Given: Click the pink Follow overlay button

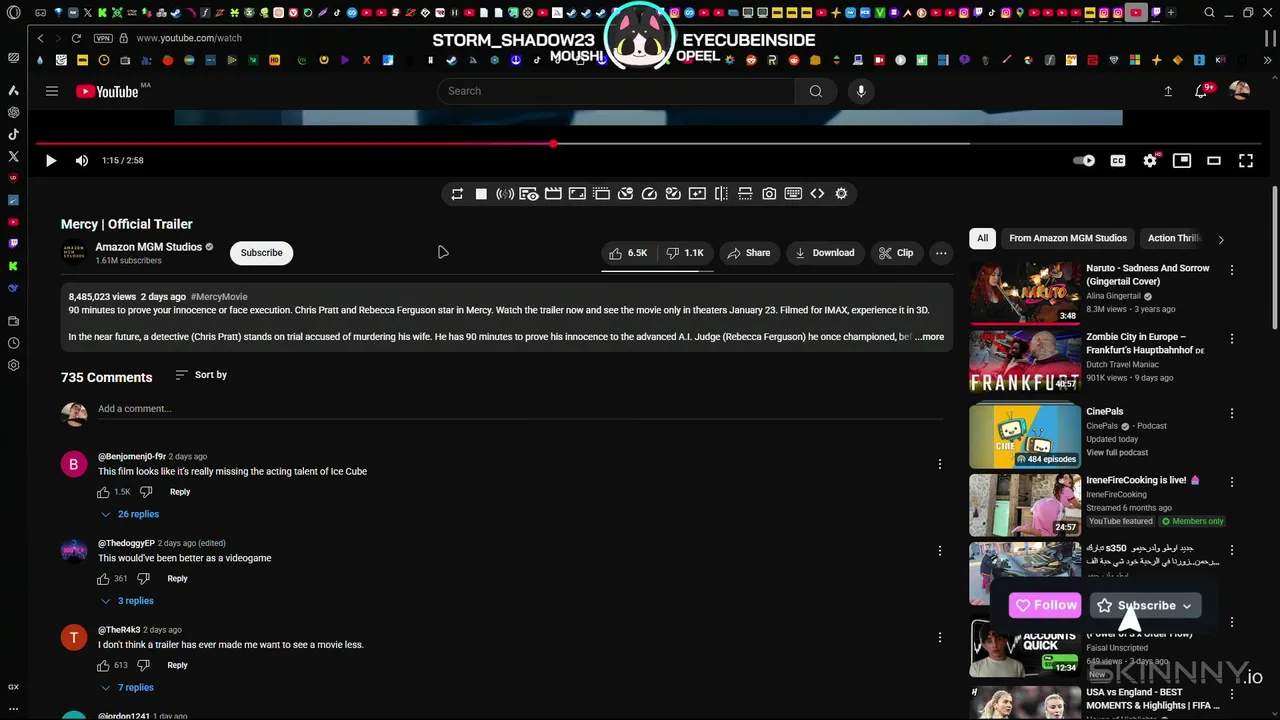Looking at the screenshot, I should point(1044,605).
